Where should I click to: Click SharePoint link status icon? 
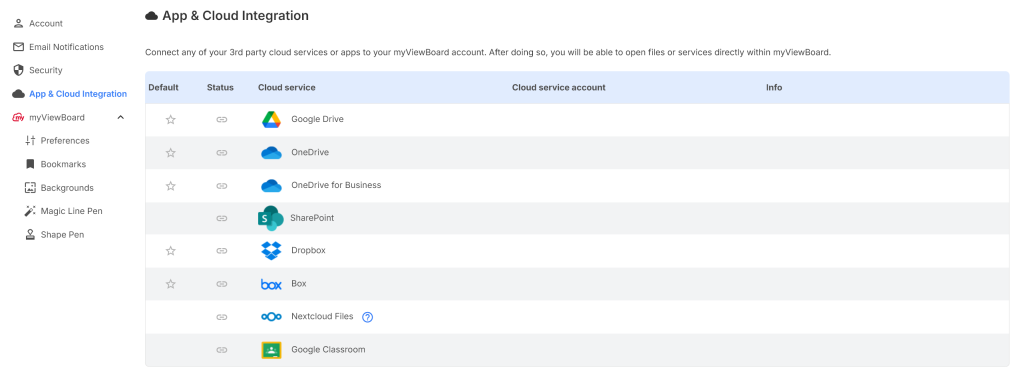click(221, 218)
